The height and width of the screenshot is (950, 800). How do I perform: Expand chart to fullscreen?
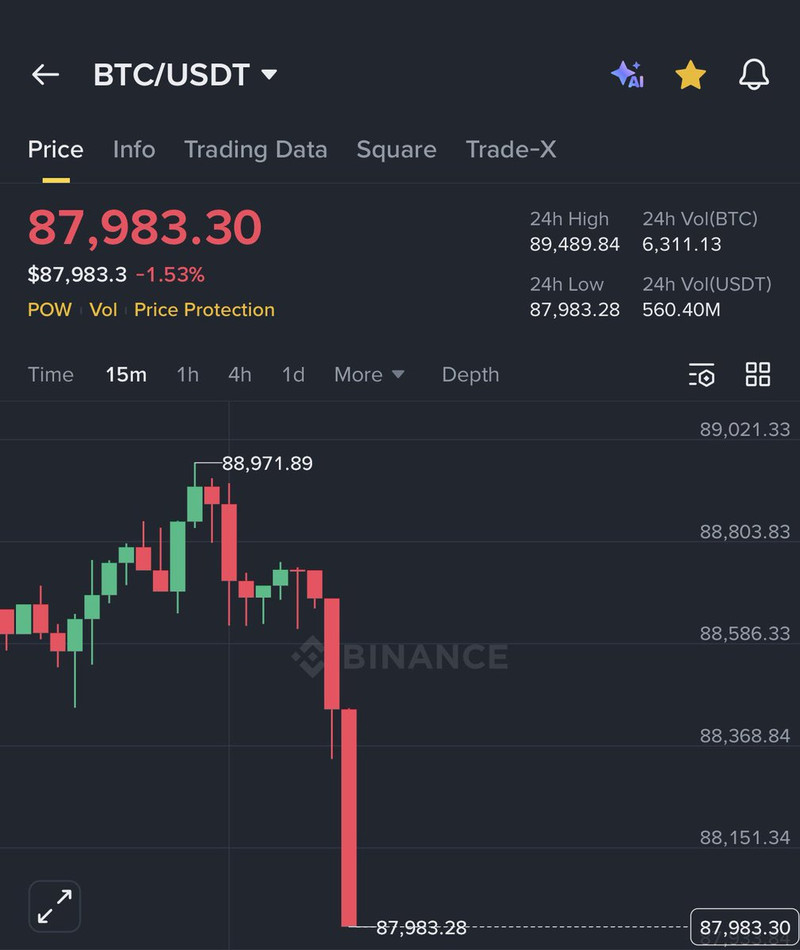54,907
